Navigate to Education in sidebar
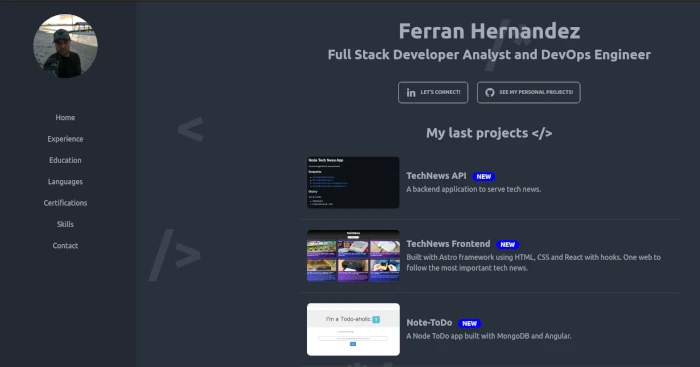This screenshot has height=367, width=700. [x=65, y=160]
